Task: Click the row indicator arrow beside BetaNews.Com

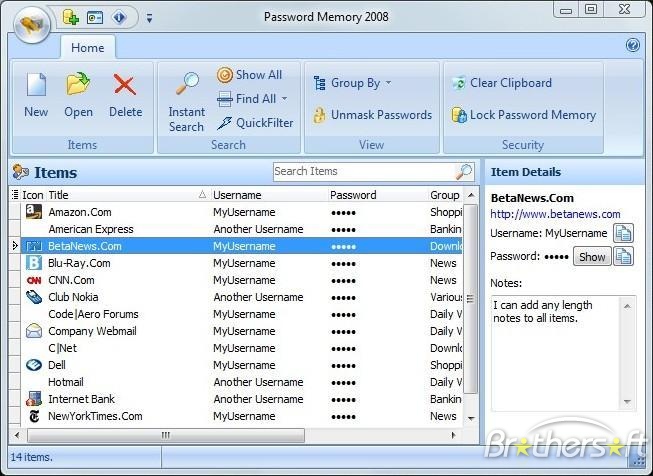Action: [x=15, y=246]
